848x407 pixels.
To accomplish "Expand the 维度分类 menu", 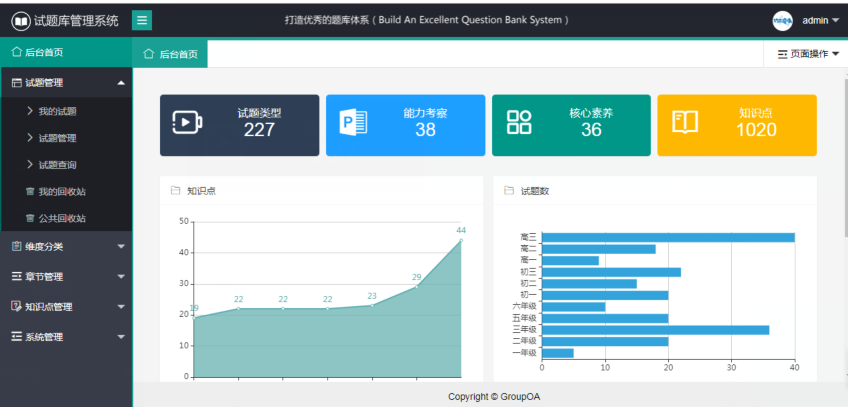I will click(x=65, y=246).
